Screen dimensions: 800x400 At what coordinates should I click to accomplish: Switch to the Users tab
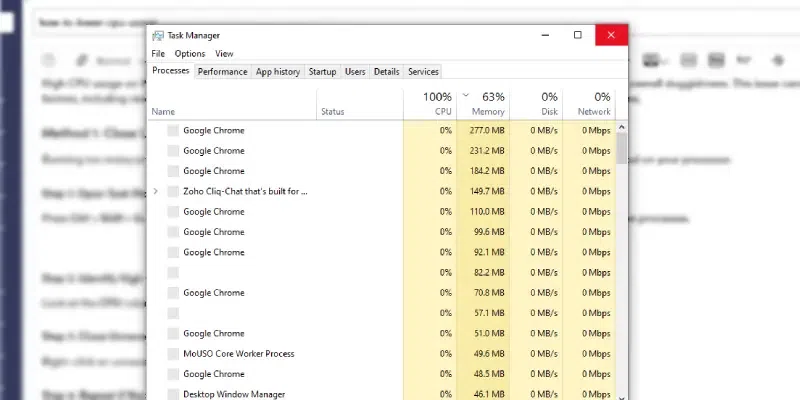pos(355,72)
